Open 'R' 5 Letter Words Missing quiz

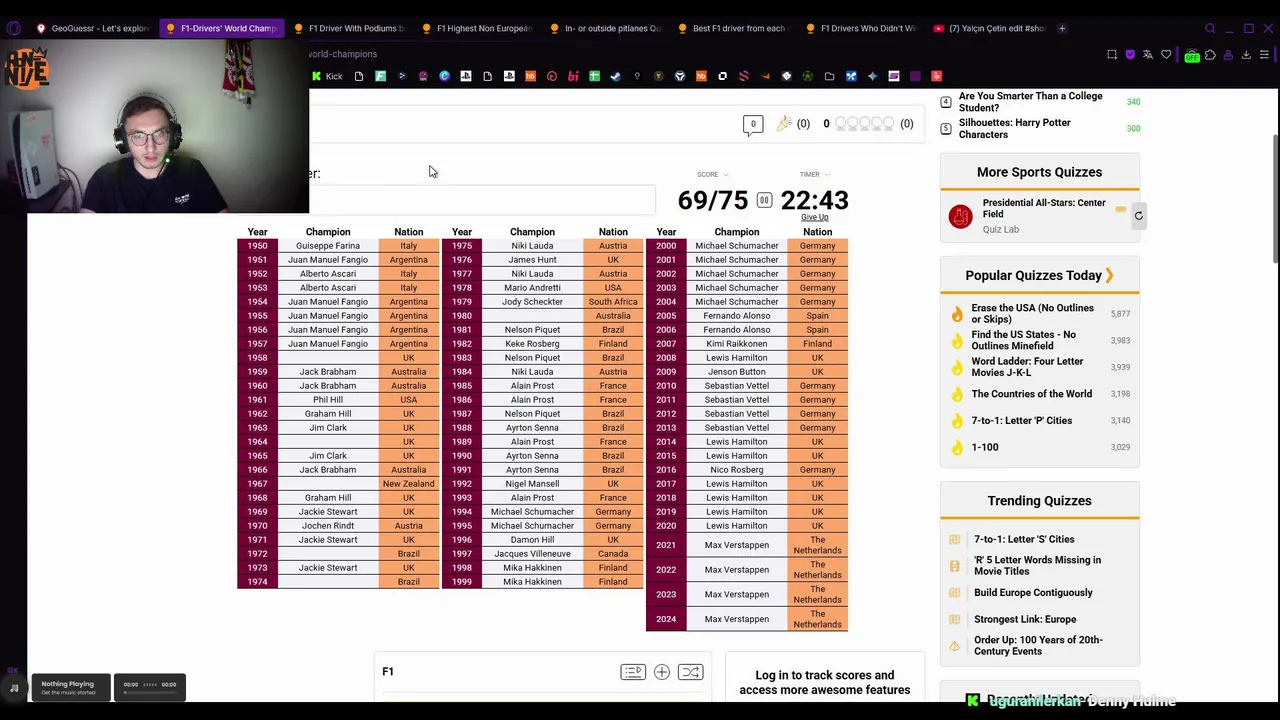(1037, 566)
